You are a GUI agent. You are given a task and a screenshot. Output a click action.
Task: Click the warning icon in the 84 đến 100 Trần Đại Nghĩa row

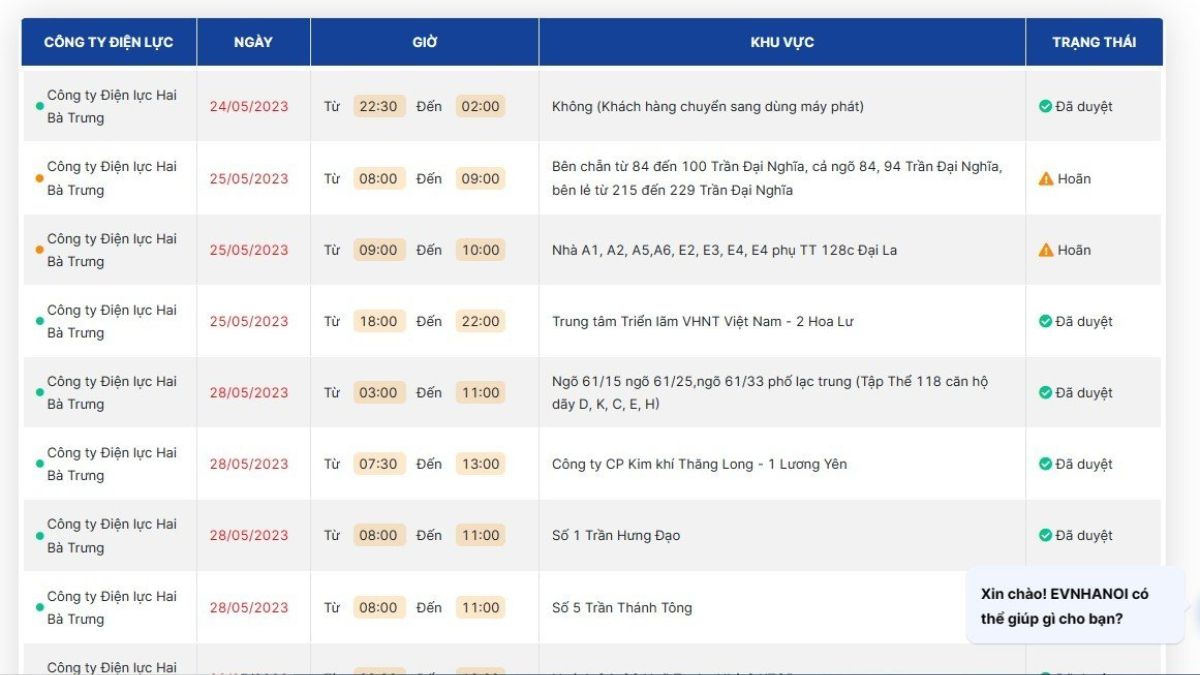1046,179
